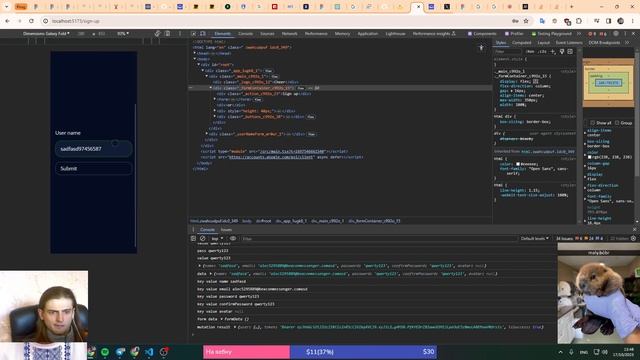
Task: Switch to the Network tab
Action: point(289,33)
